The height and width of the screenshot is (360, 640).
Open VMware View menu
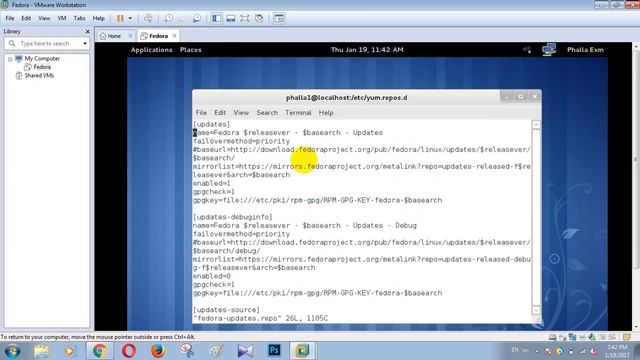tap(44, 18)
